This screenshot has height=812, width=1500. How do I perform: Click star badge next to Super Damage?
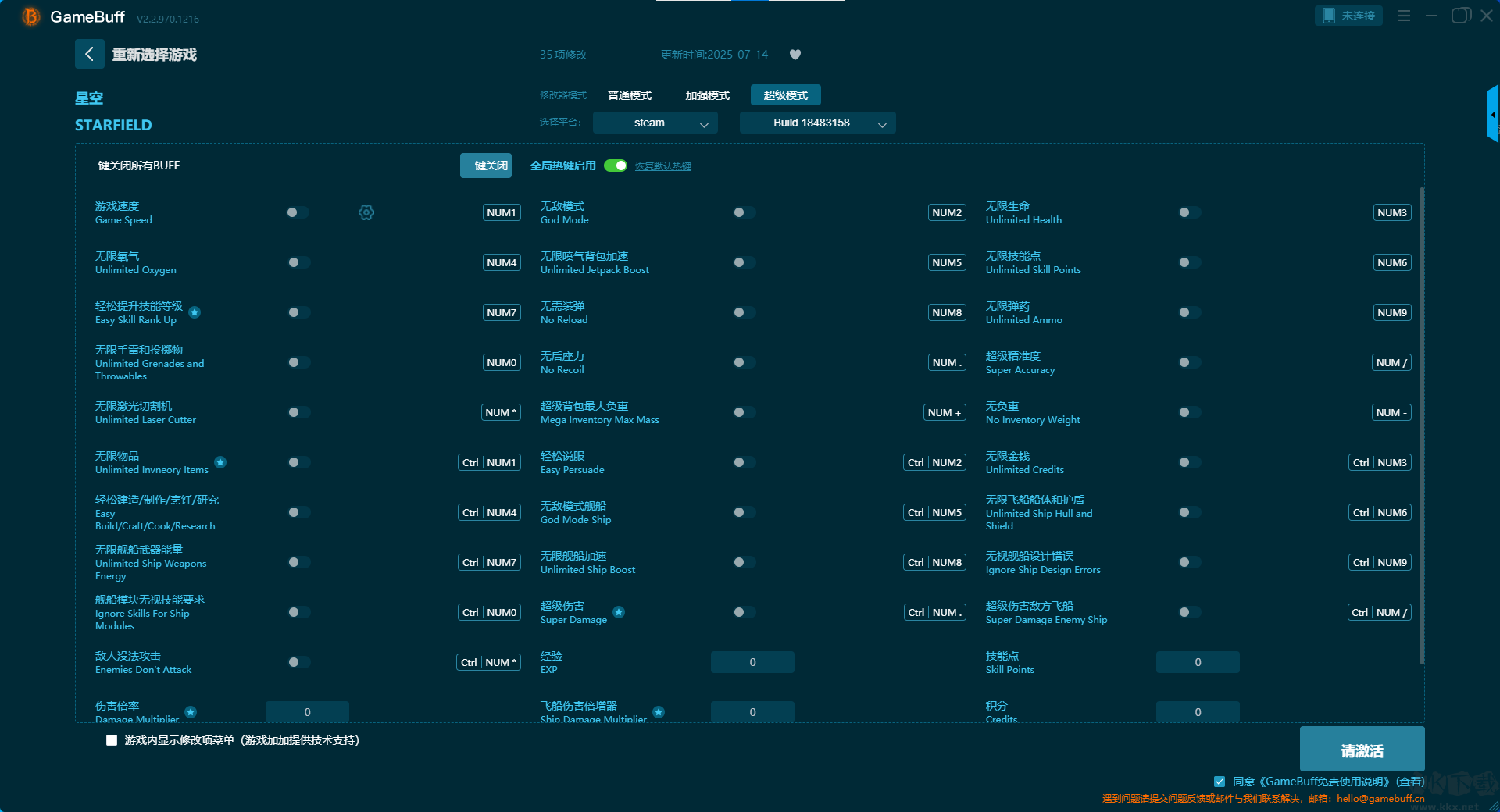coord(619,612)
